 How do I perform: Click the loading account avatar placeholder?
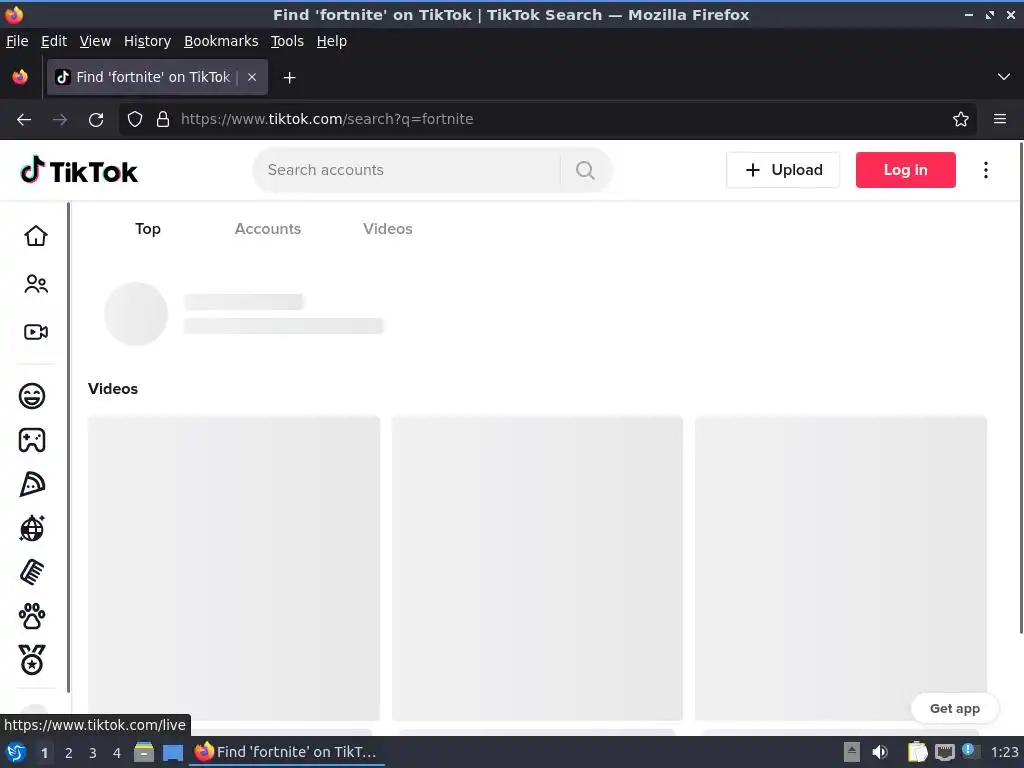pos(136,314)
